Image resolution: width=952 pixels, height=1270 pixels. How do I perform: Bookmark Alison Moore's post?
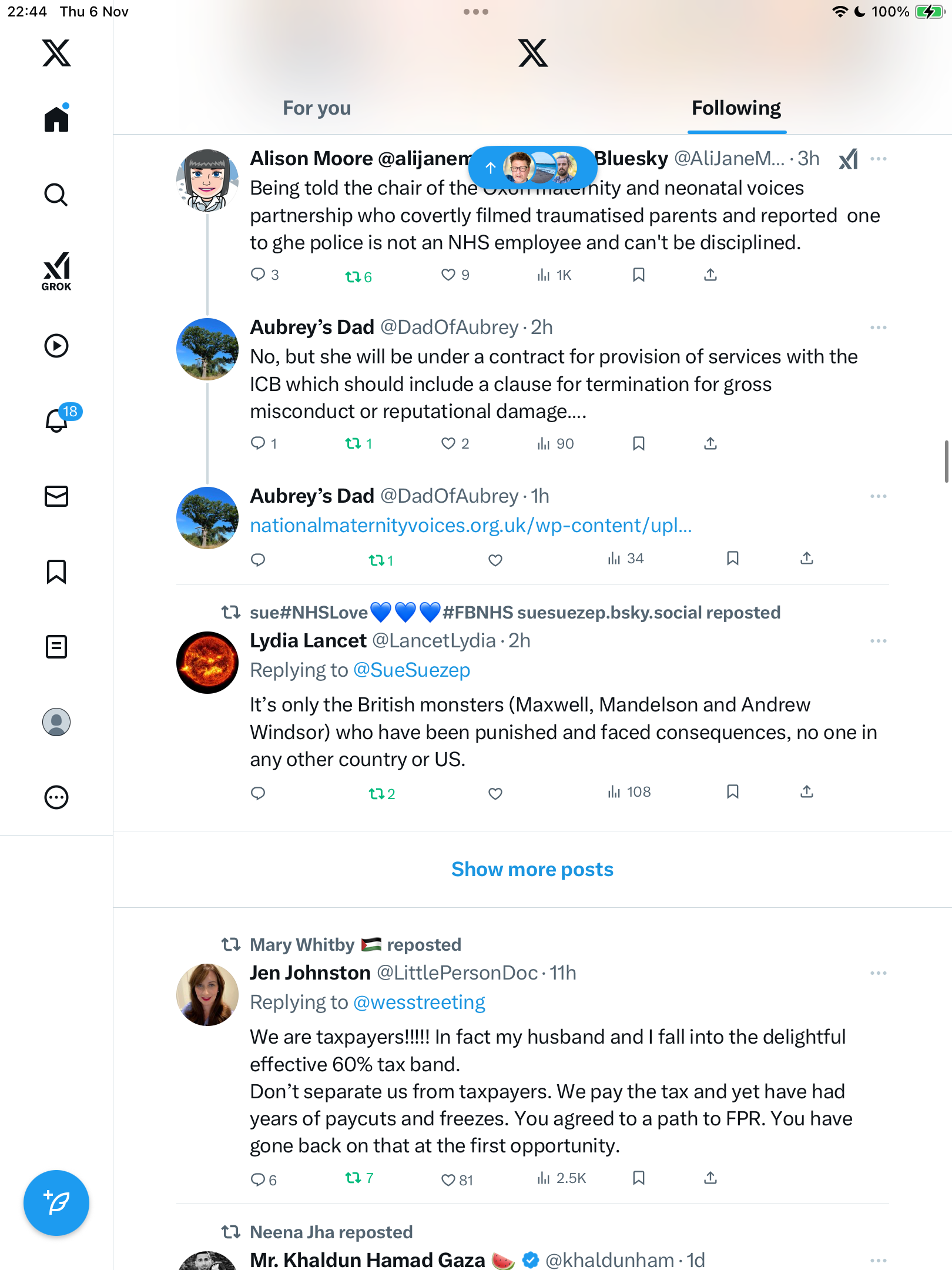pyautogui.click(x=639, y=275)
